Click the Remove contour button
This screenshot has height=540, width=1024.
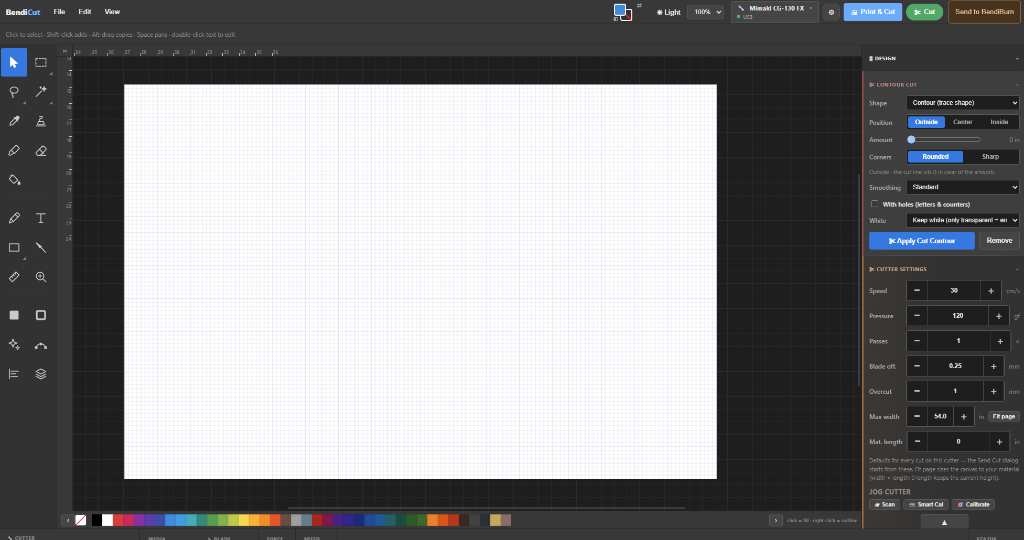[x=999, y=241]
